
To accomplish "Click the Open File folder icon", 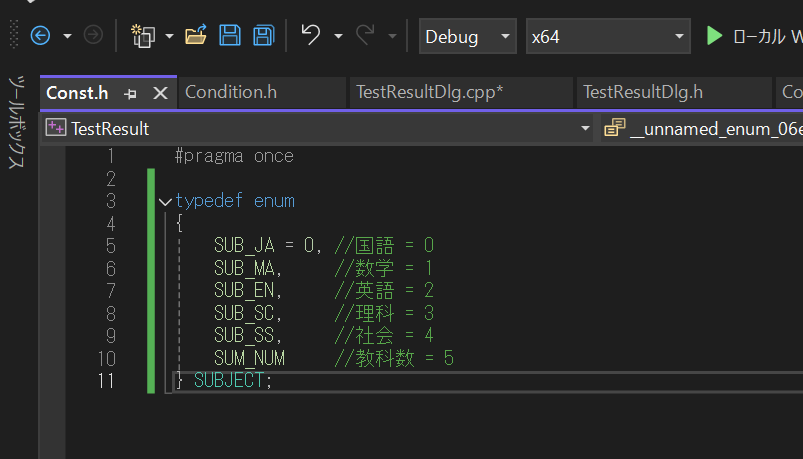I will [x=196, y=36].
